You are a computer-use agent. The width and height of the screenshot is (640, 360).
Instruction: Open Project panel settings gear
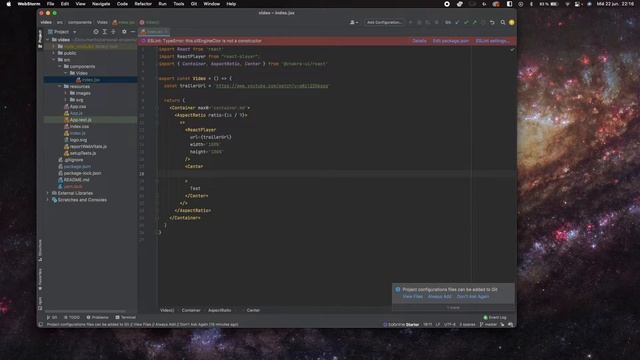[124, 32]
